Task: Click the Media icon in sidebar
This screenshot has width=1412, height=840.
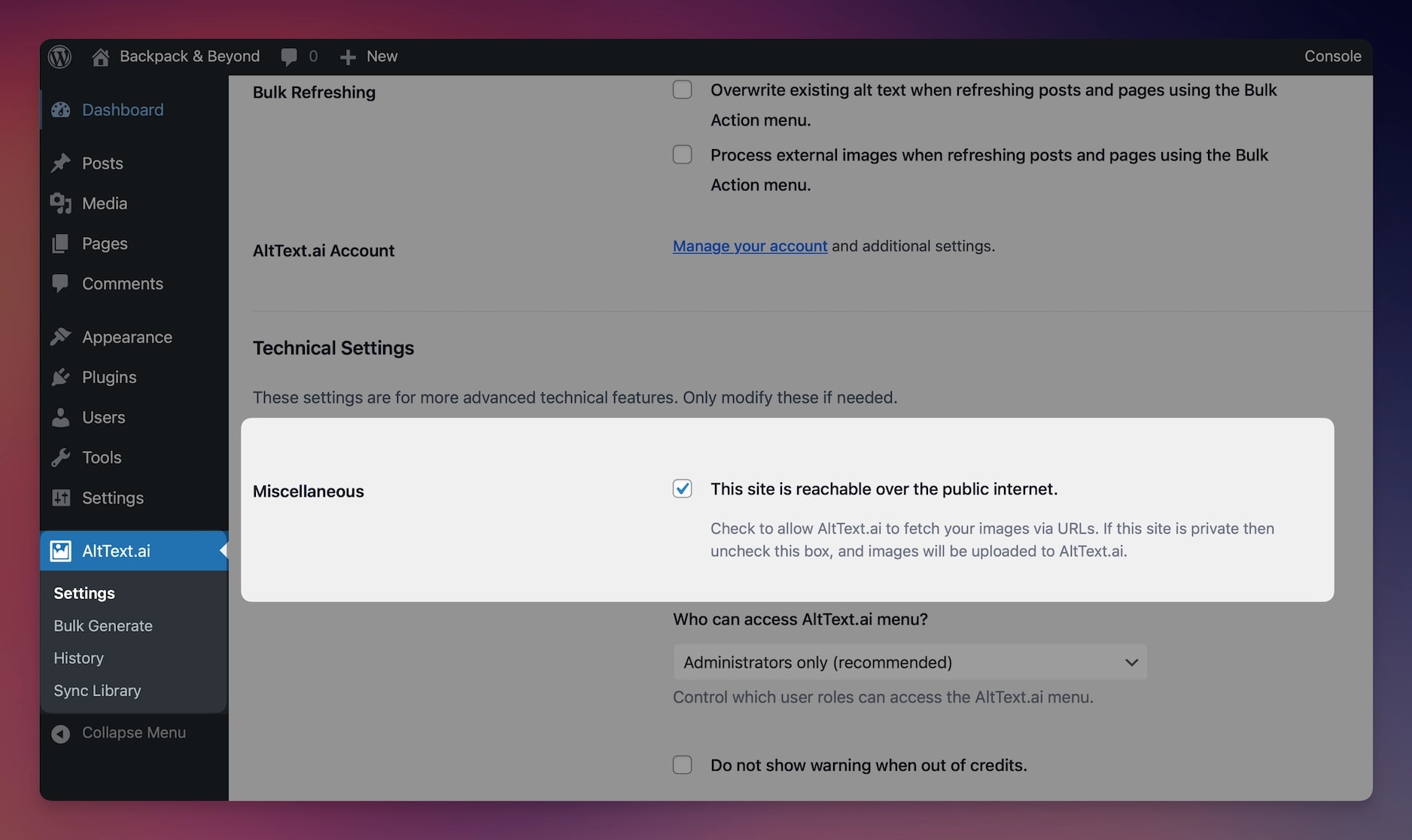Action: click(61, 203)
